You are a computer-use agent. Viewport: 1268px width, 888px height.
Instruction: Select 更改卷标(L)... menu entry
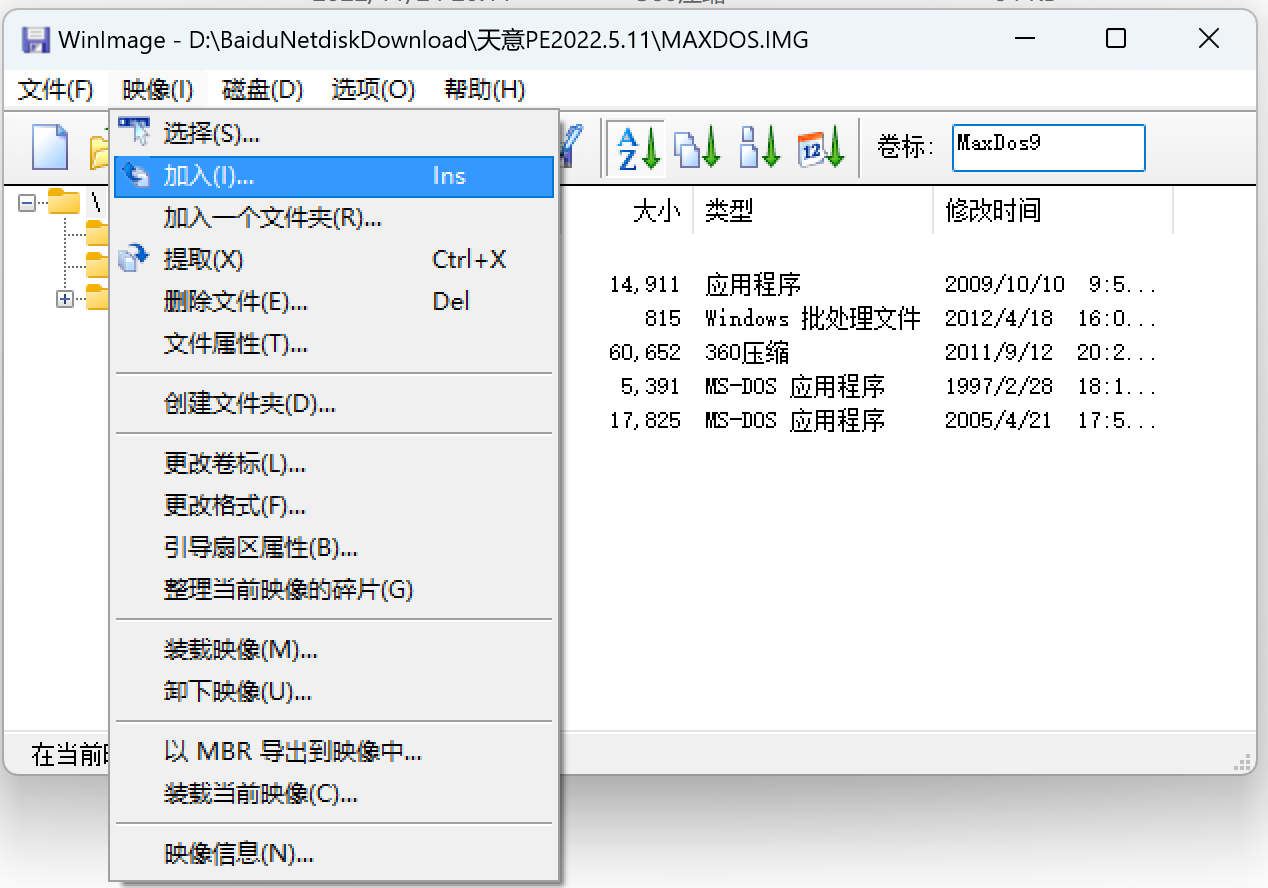pos(334,464)
